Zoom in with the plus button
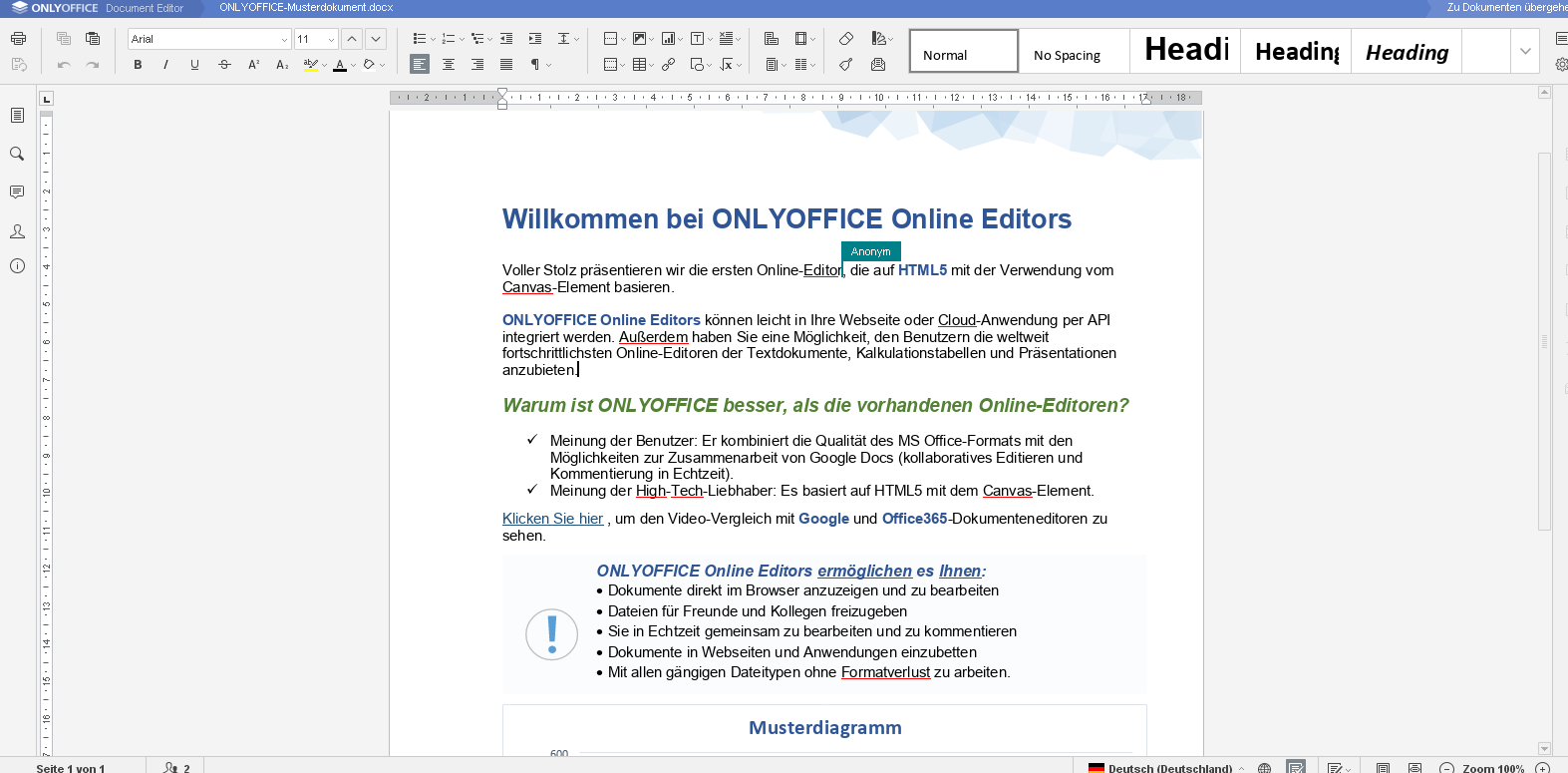 coord(1542,766)
